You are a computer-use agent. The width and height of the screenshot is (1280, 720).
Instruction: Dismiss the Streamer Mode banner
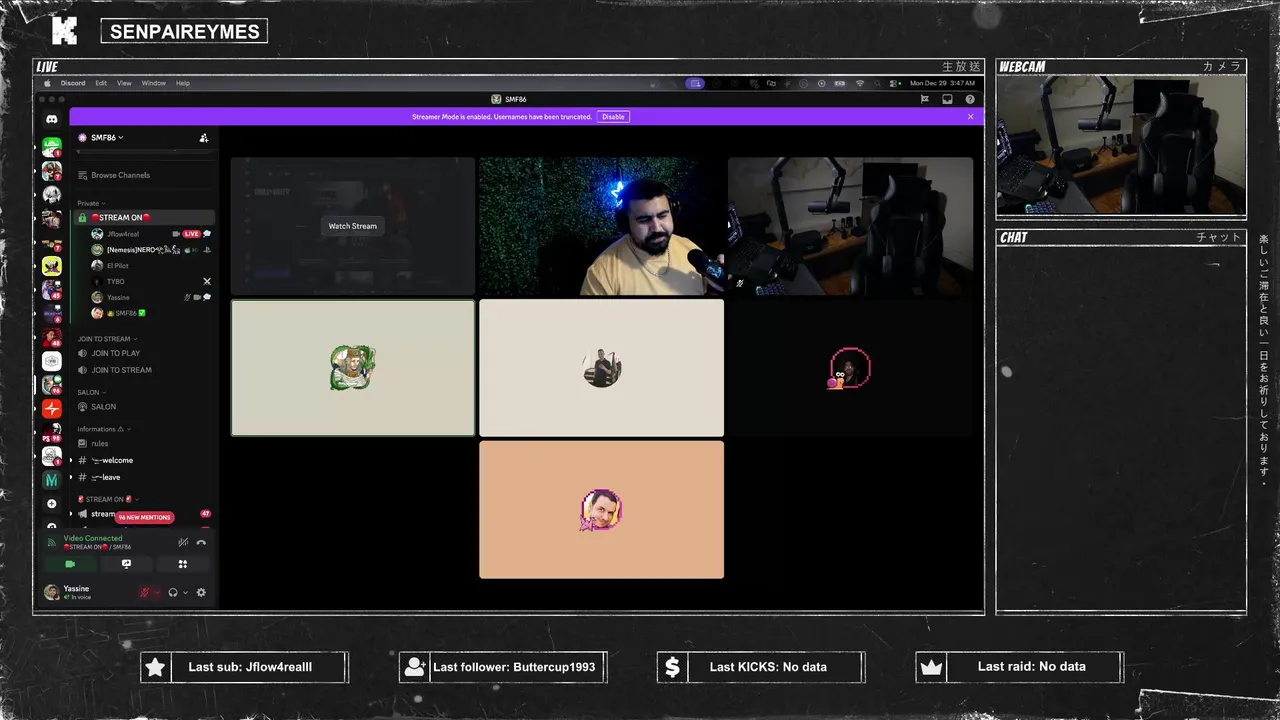tap(970, 117)
